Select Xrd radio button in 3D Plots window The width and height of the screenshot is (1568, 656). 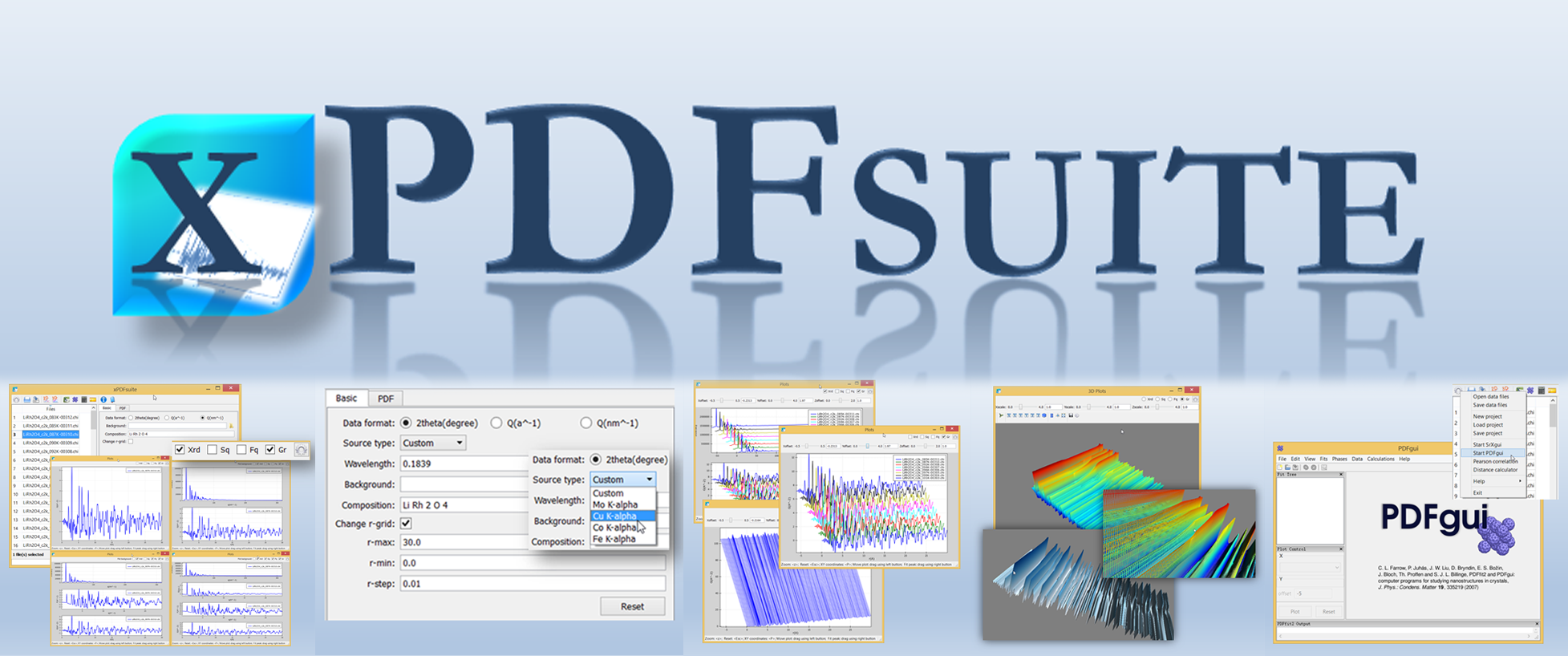click(1144, 399)
